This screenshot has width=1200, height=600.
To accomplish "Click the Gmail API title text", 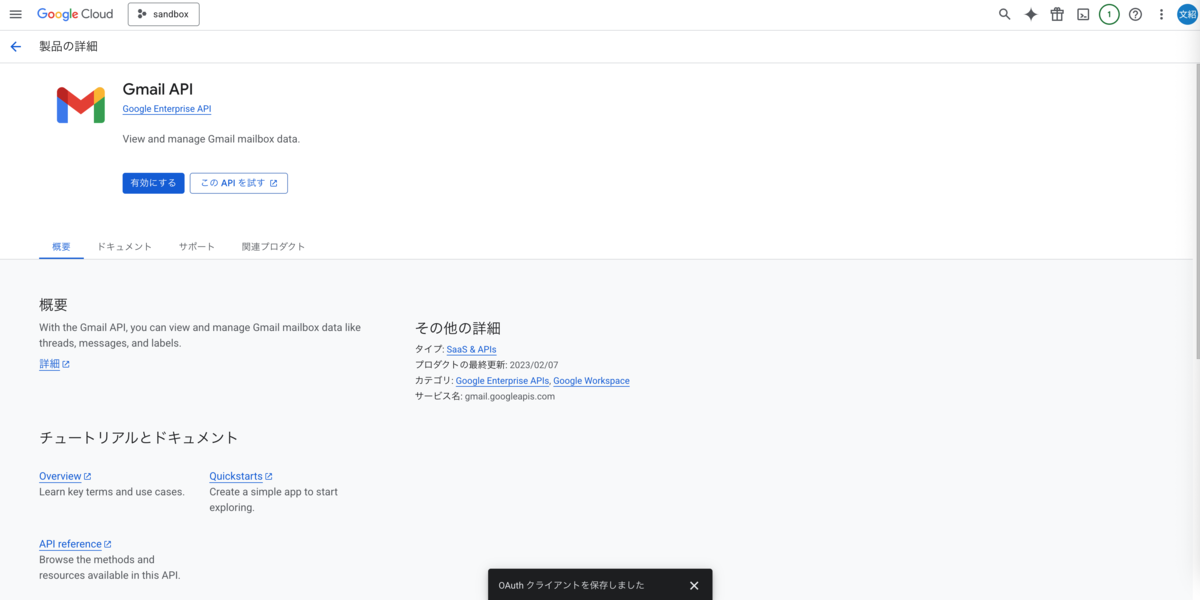I will click(158, 89).
